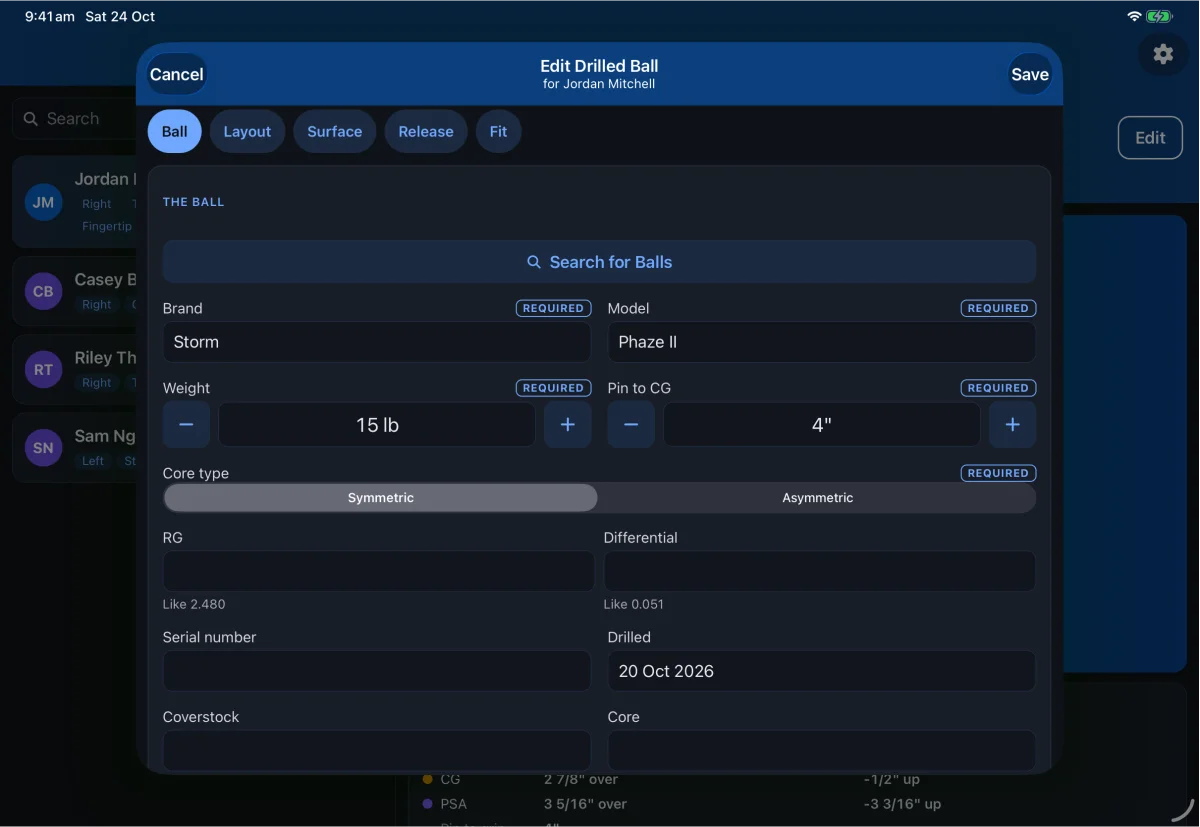
Task: Open settings via the gear icon
Action: (1163, 54)
